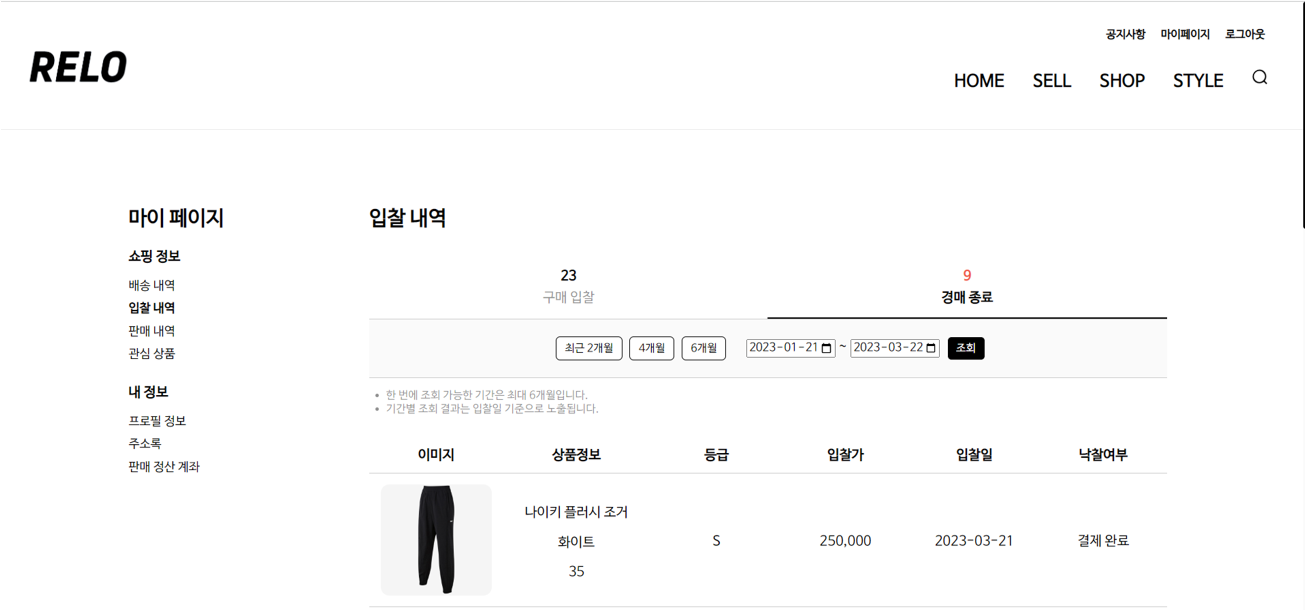Screen dimensions: 1305x610
Task: Open the start date calendar picker
Action: pyautogui.click(x=826, y=348)
